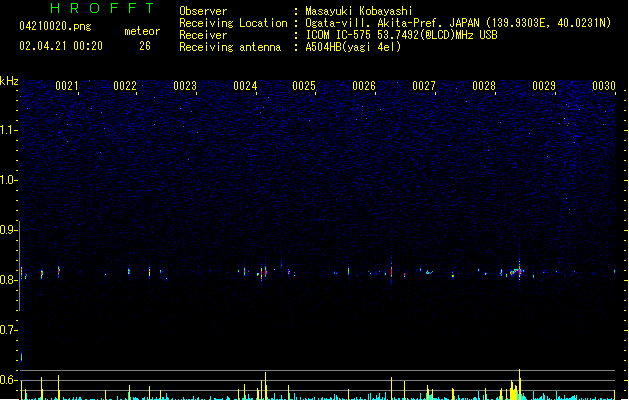Image resolution: width=629 pixels, height=400 pixels.
Task: Click the 0022 time marker
Action: (x=125, y=86)
